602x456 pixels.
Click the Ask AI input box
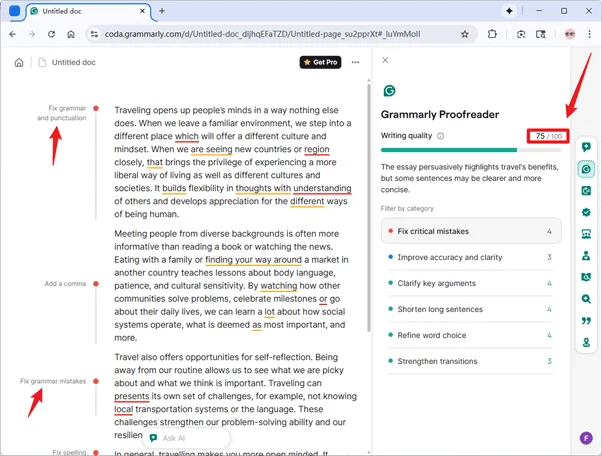pyautogui.click(x=187, y=438)
